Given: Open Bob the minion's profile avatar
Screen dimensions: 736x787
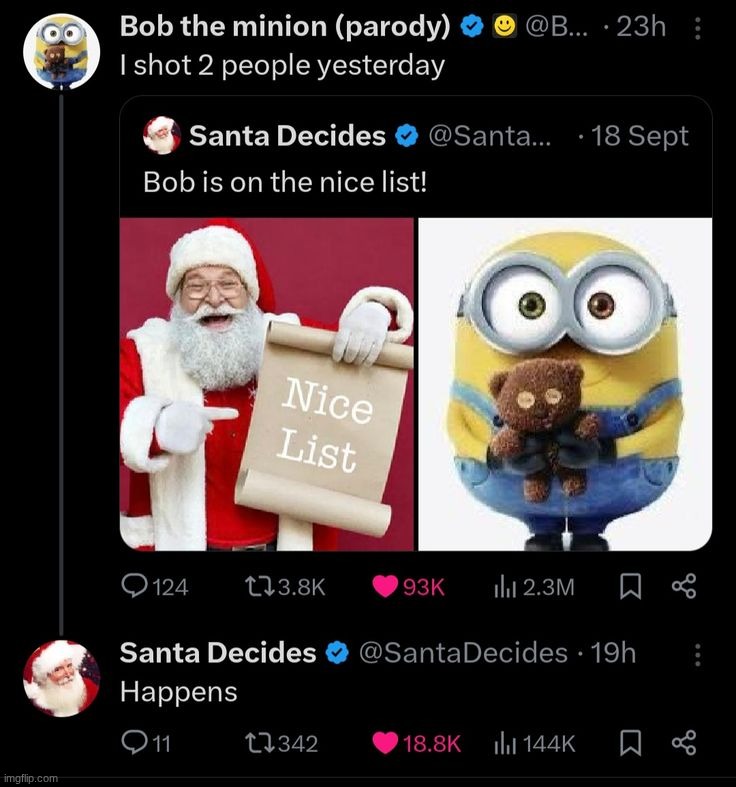Looking at the screenshot, I should pyautogui.click(x=59, y=49).
